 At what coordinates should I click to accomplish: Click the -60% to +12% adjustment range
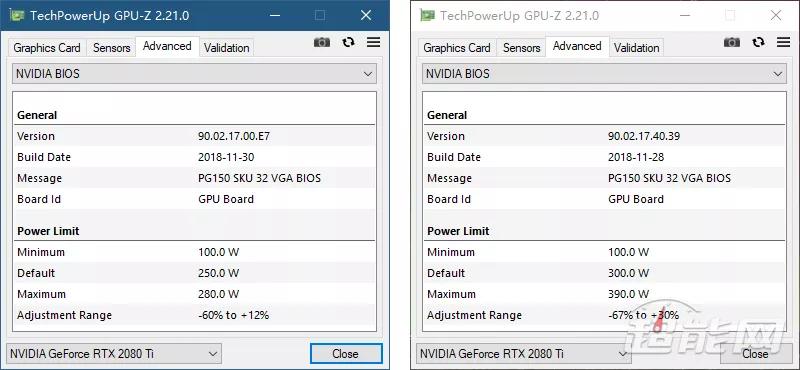233,315
